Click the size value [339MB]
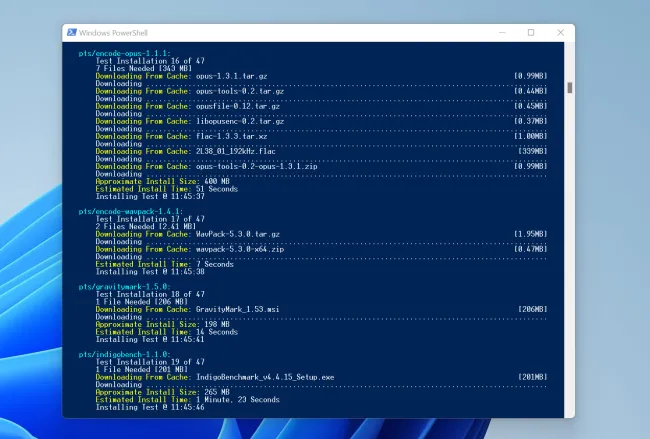The height and width of the screenshot is (439, 650). pos(533,151)
